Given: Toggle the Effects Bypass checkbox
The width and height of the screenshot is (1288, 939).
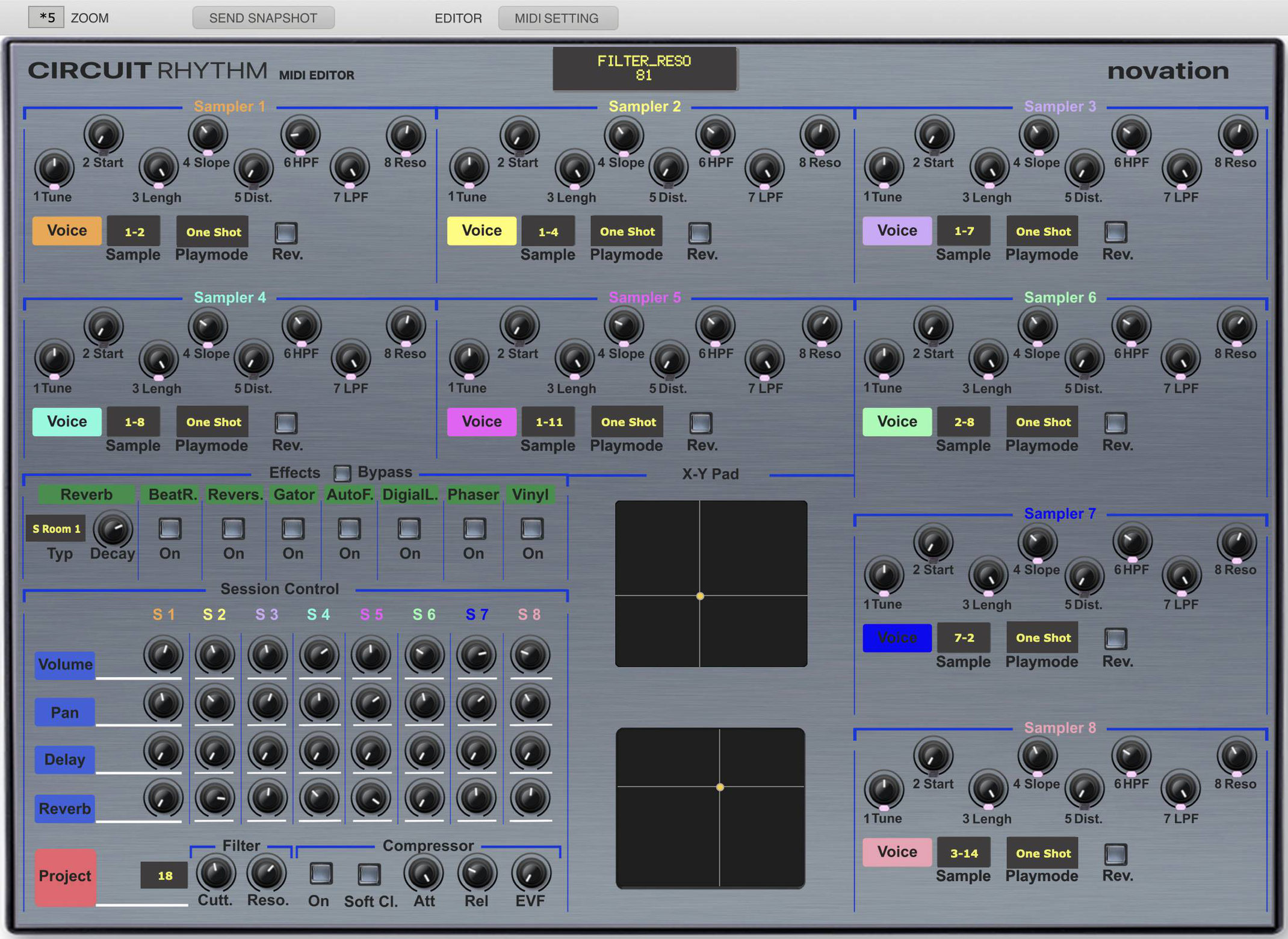Looking at the screenshot, I should pyautogui.click(x=342, y=473).
